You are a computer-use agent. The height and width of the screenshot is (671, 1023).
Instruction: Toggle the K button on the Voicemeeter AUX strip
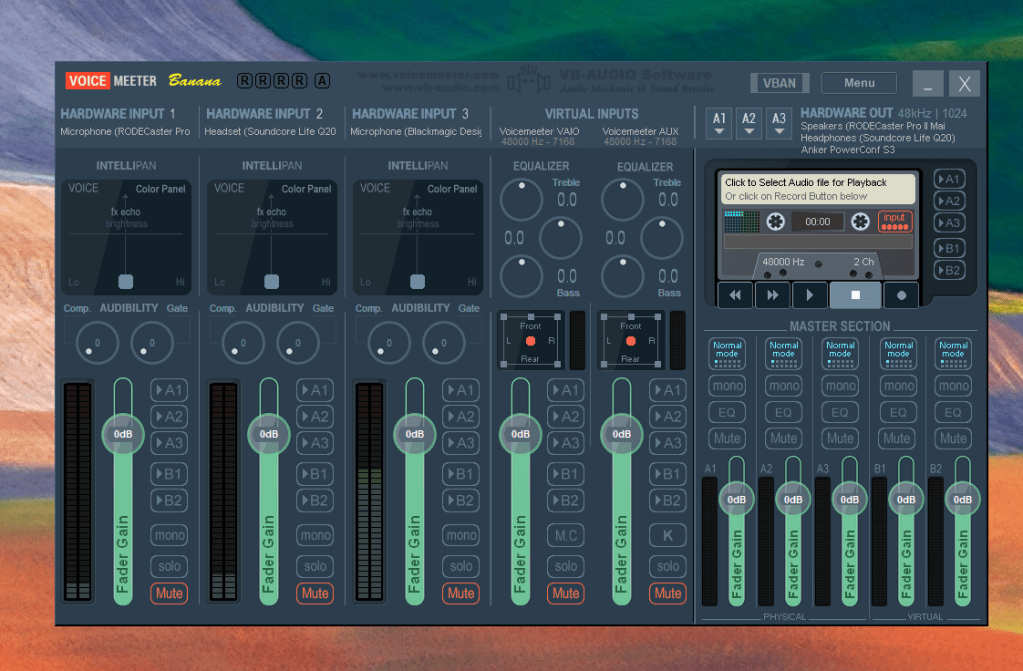pyautogui.click(x=667, y=535)
